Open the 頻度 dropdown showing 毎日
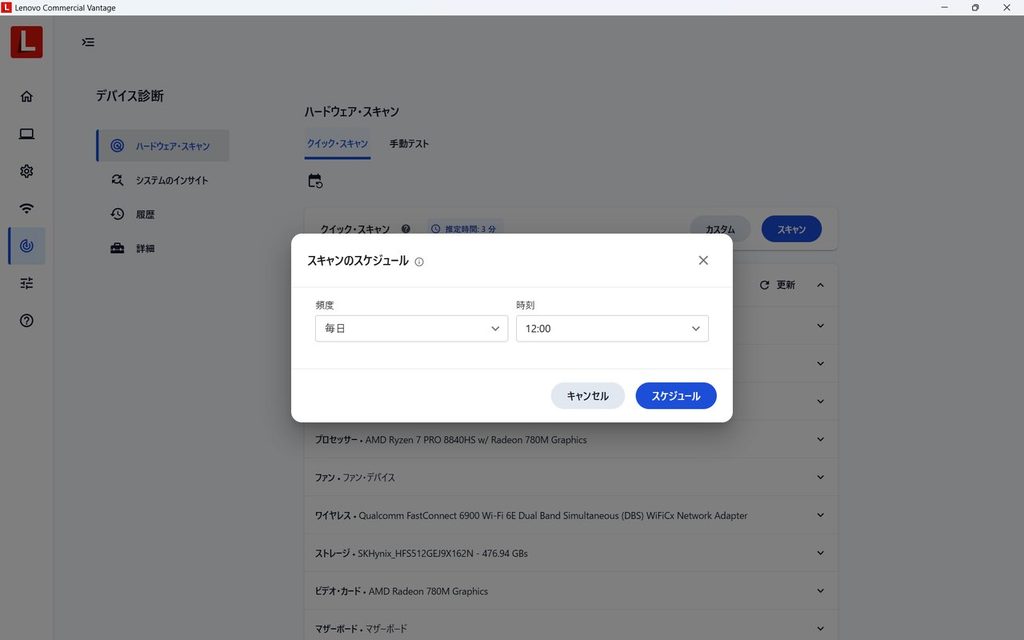Screen dimensions: 1024x640 pos(411,328)
